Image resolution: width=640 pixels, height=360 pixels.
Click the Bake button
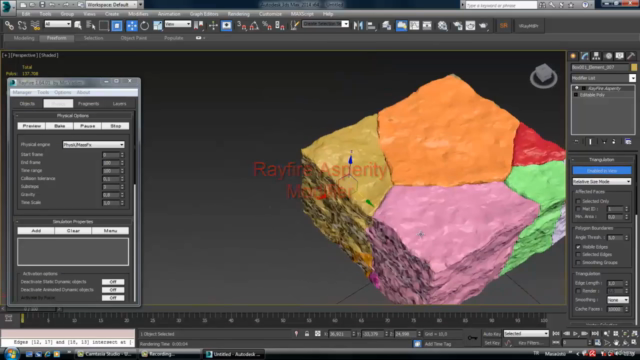tap(60, 126)
